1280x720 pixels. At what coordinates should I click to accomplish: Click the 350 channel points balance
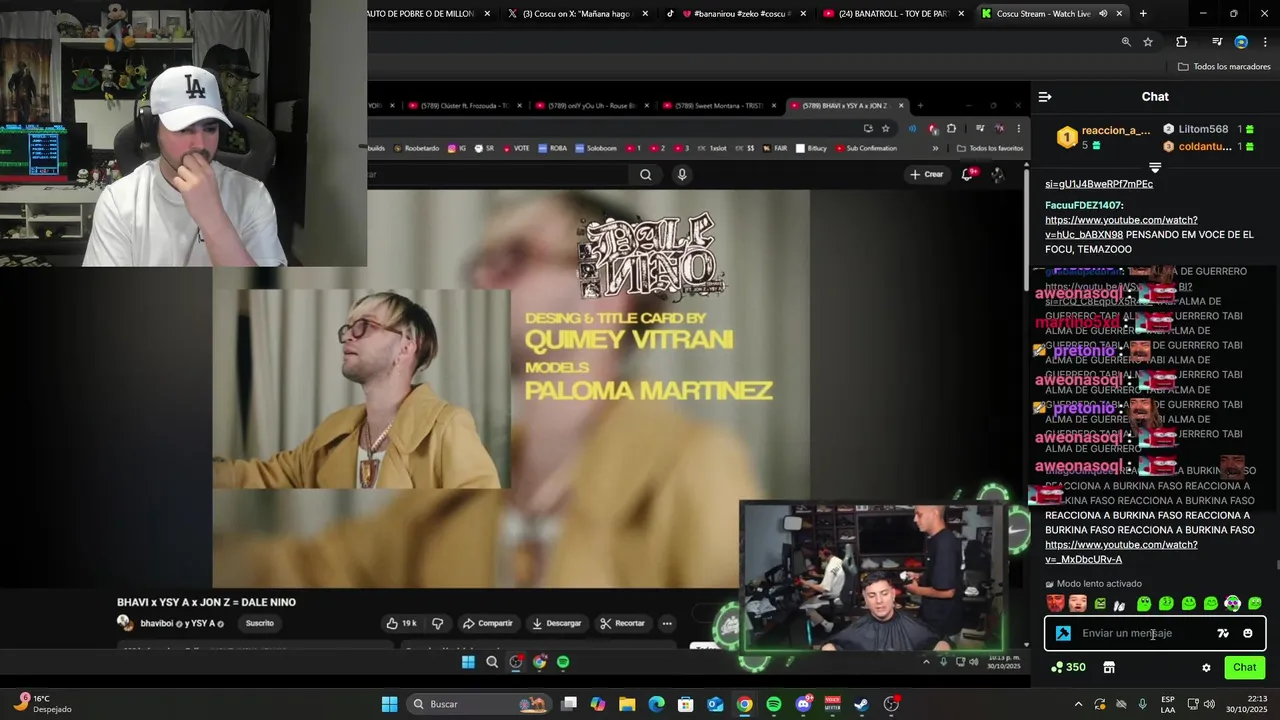pyautogui.click(x=1069, y=667)
